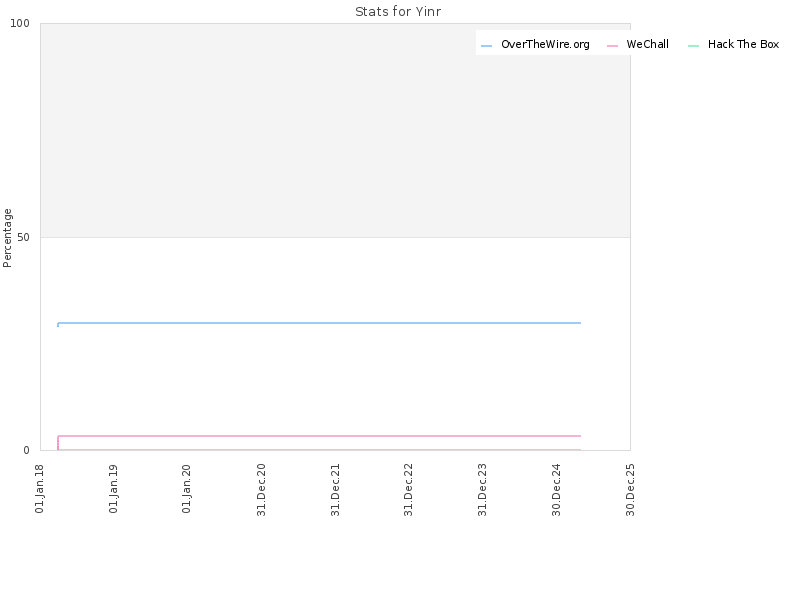Click the 01.Jan.19 x-axis date label

113,488
